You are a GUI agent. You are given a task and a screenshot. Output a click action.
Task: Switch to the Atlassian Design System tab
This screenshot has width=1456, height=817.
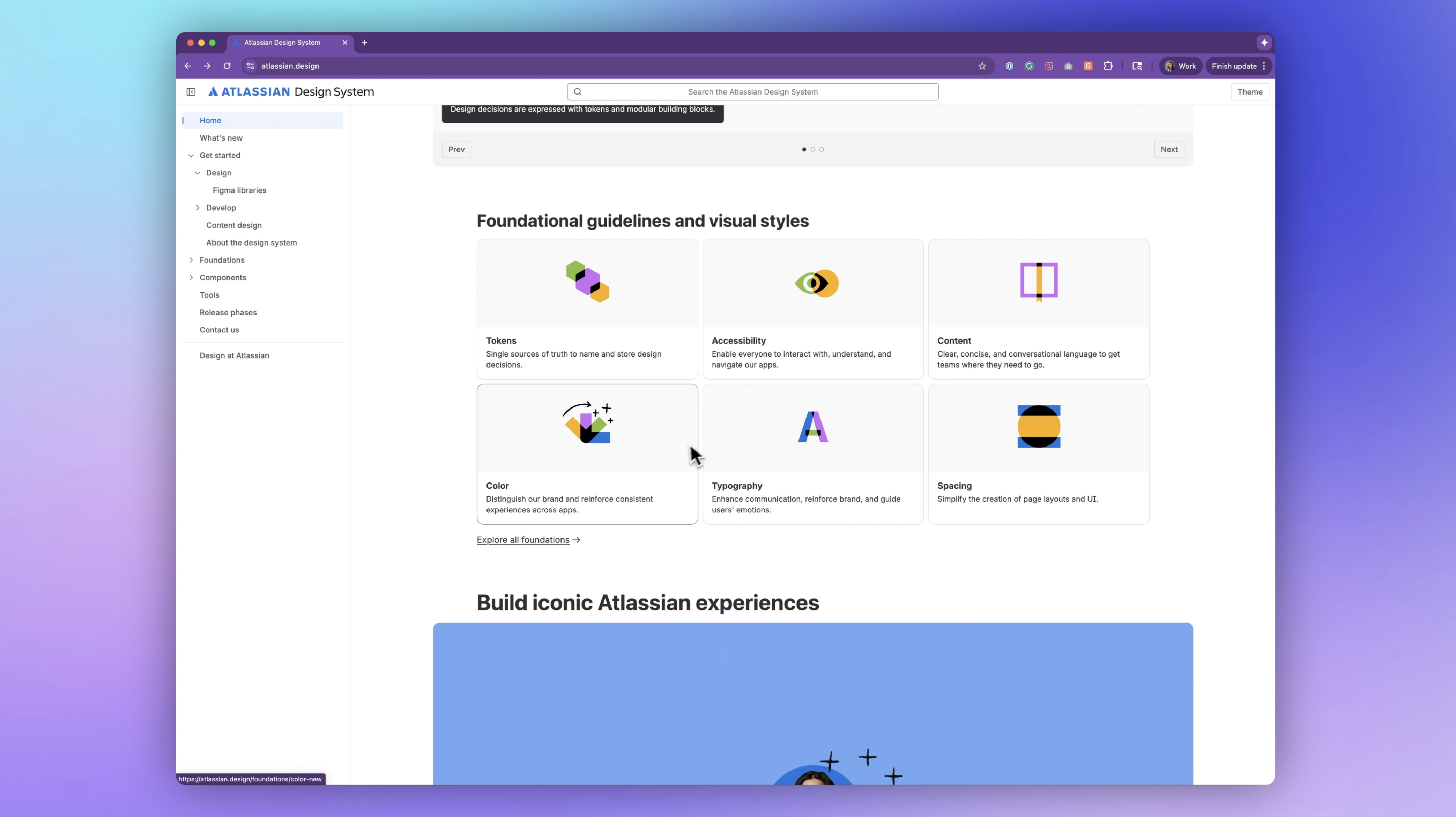coord(282,42)
